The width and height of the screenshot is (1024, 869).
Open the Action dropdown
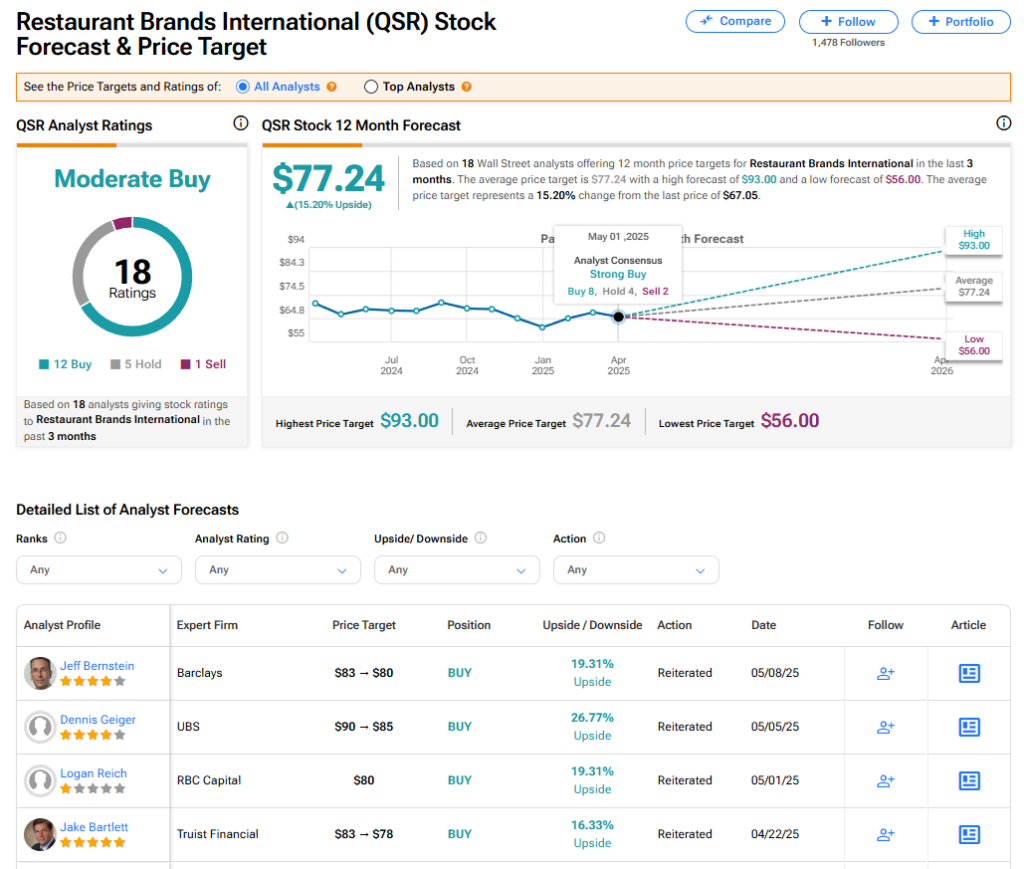tap(635, 569)
